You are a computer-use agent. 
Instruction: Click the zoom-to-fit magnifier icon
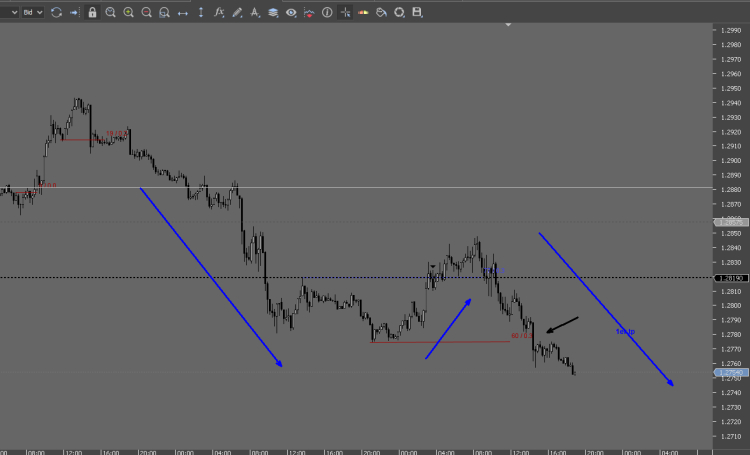pyautogui.click(x=110, y=12)
